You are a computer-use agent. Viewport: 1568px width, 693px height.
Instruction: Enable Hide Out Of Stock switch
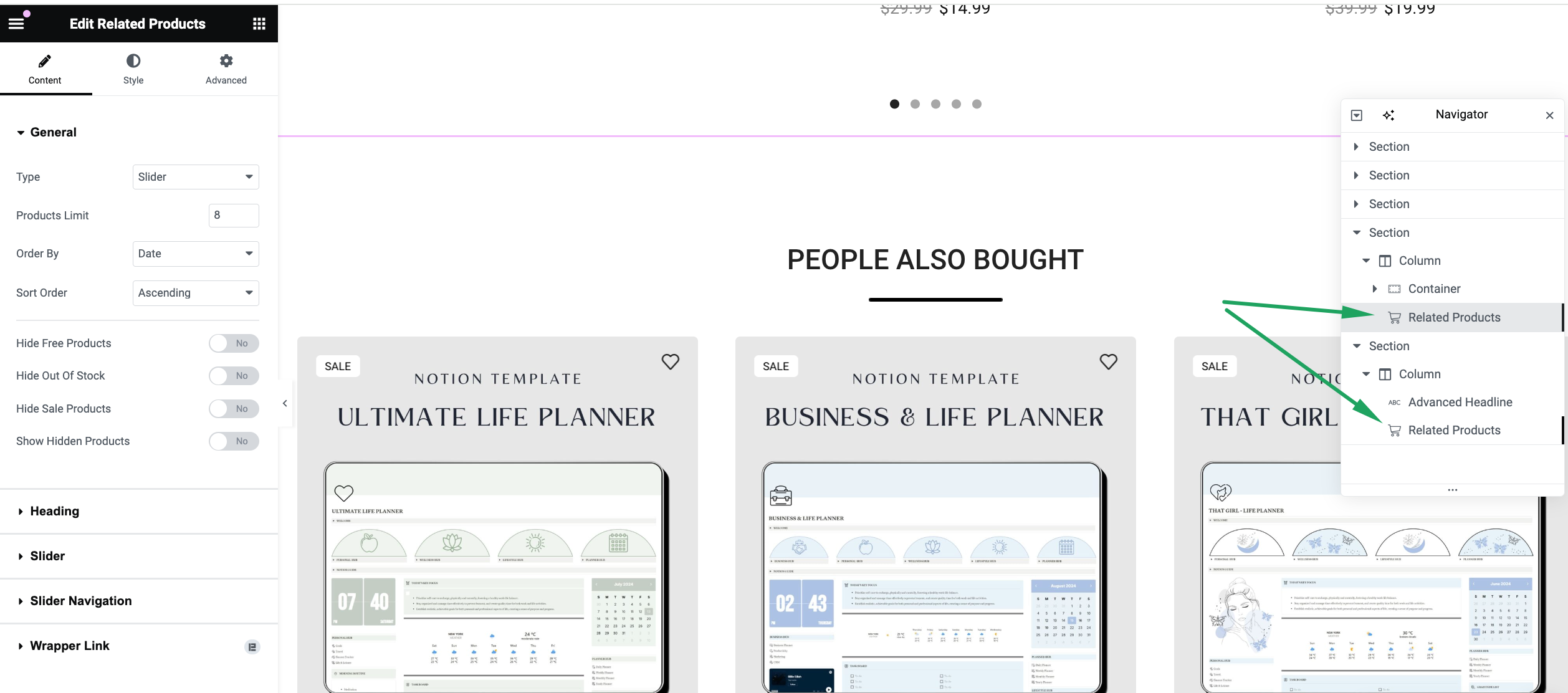coord(234,376)
